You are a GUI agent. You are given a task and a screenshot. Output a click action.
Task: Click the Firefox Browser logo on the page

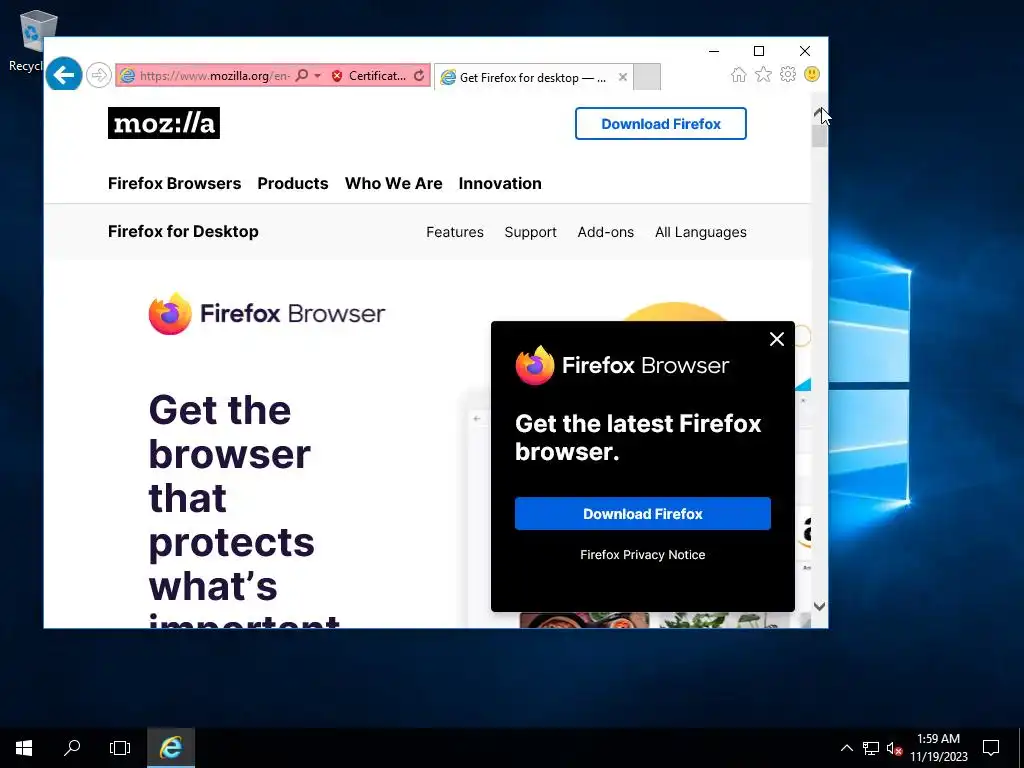click(267, 313)
